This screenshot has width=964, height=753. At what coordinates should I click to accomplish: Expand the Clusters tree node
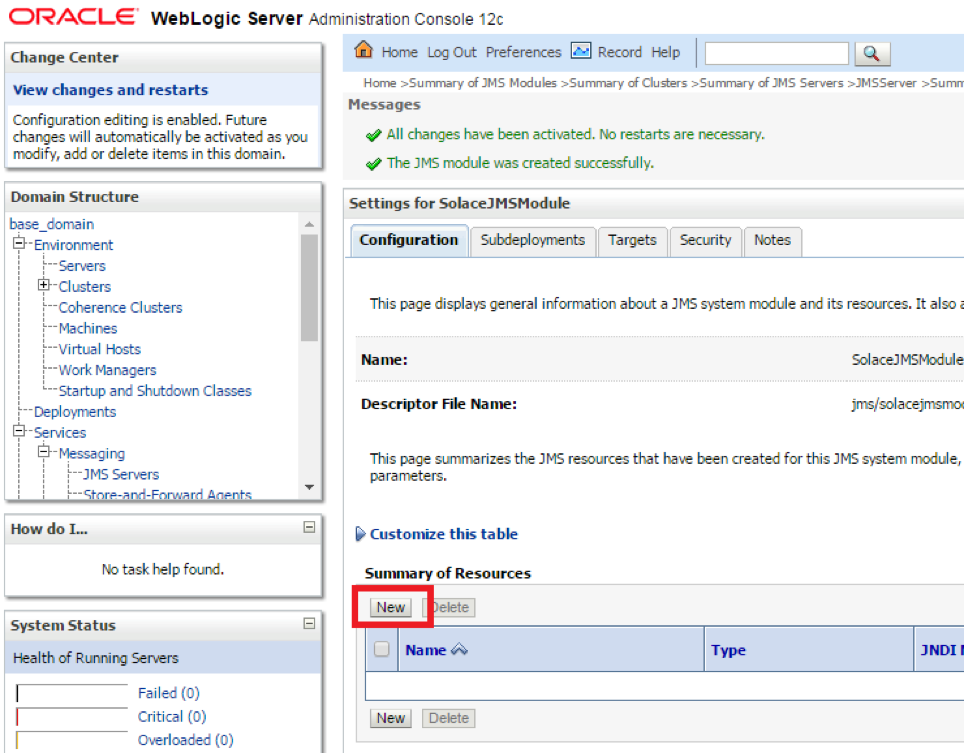coord(44,287)
